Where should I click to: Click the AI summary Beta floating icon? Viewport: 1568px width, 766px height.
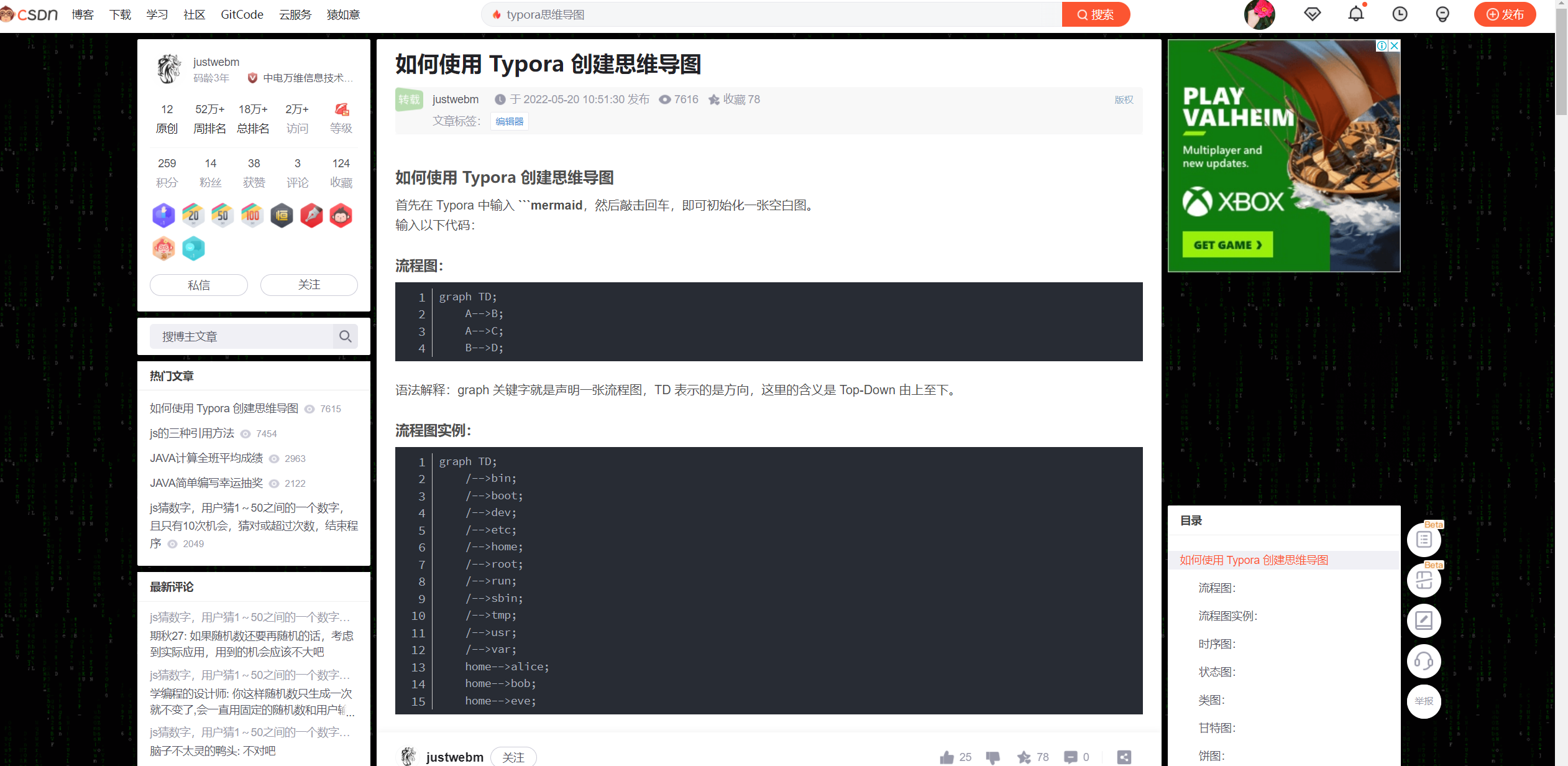[x=1424, y=540]
